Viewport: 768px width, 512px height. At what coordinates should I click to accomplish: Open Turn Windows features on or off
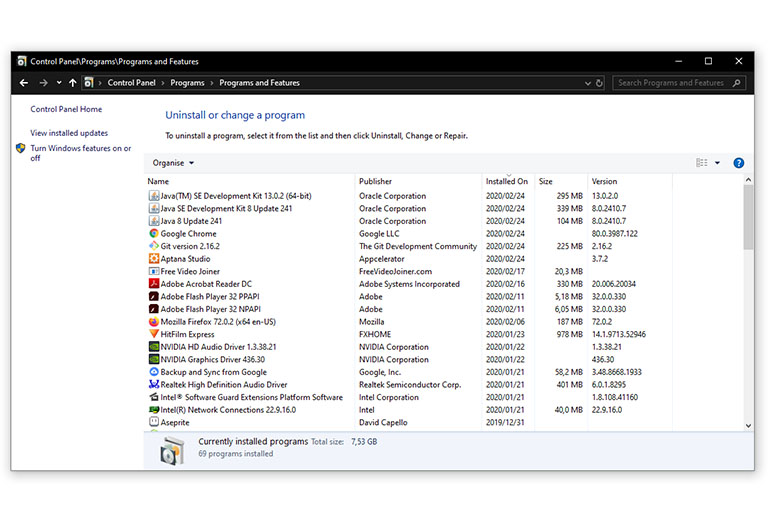pos(81,153)
